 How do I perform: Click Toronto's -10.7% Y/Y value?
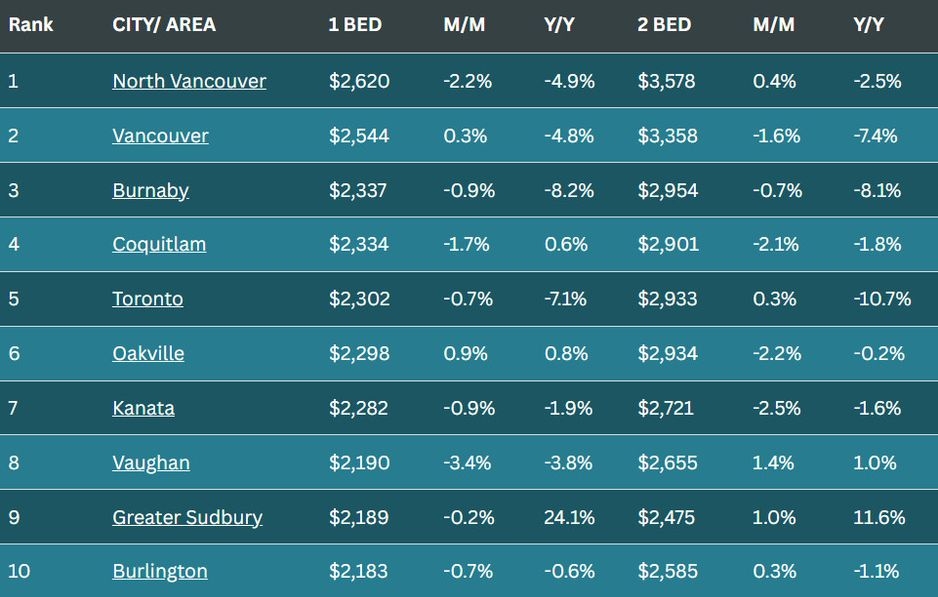pyautogui.click(x=882, y=299)
